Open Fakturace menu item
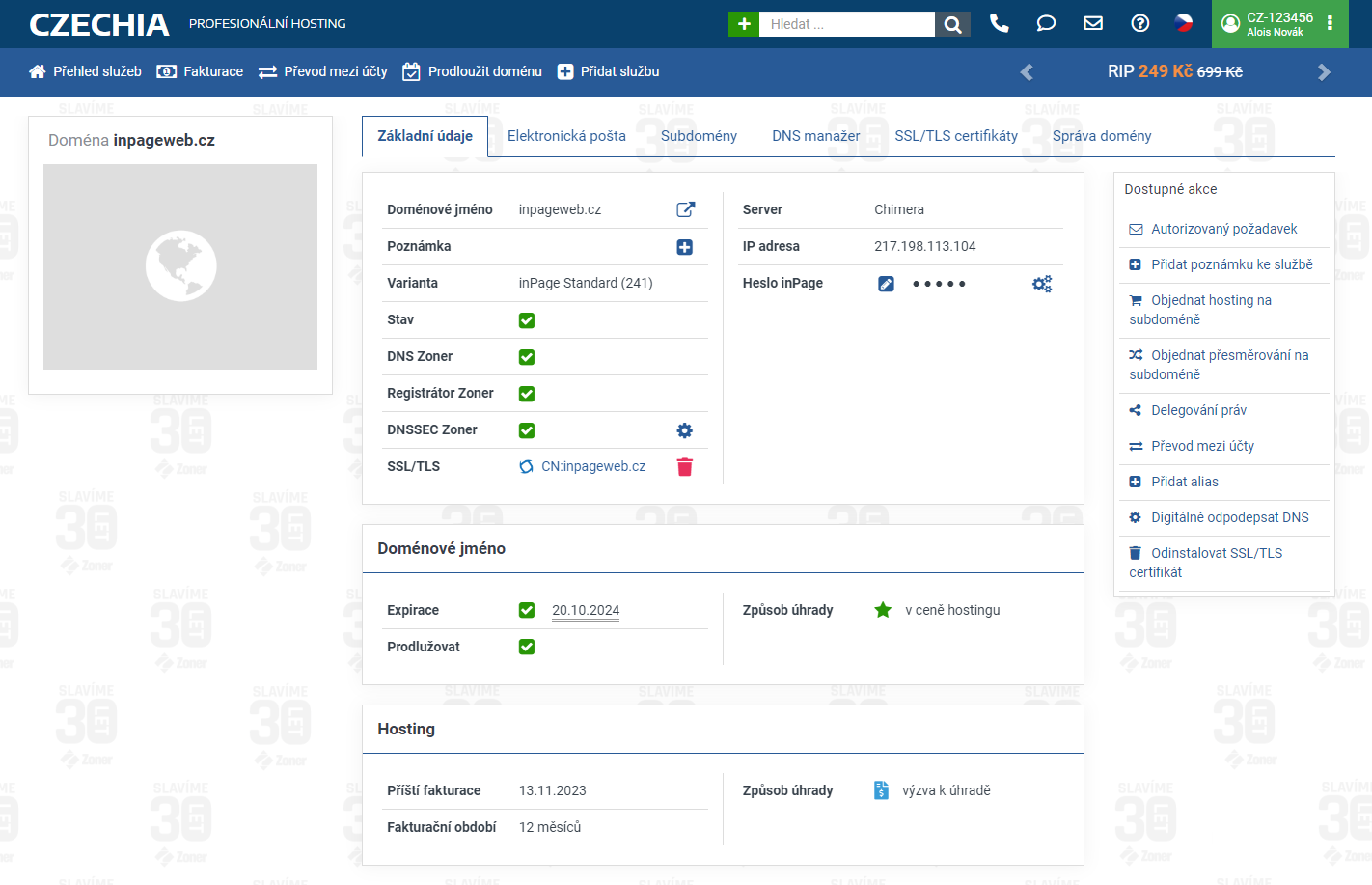 (x=200, y=71)
